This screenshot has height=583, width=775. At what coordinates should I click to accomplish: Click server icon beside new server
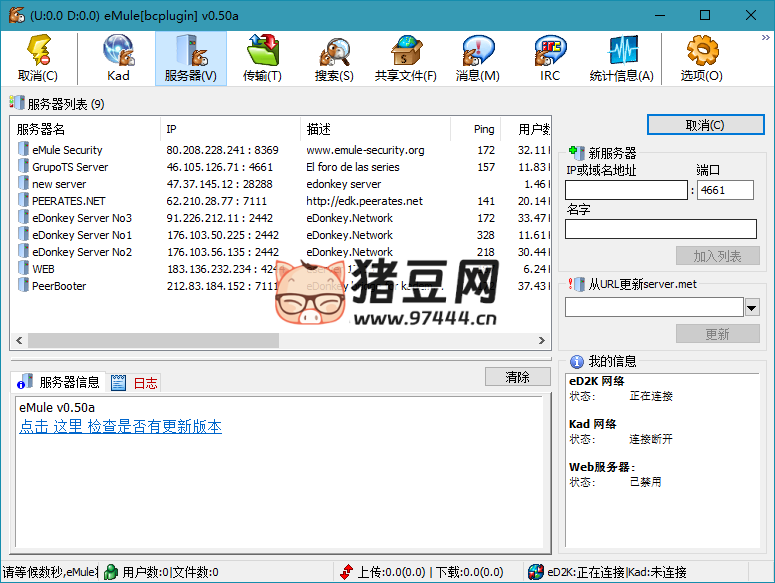pyautogui.click(x=23, y=183)
